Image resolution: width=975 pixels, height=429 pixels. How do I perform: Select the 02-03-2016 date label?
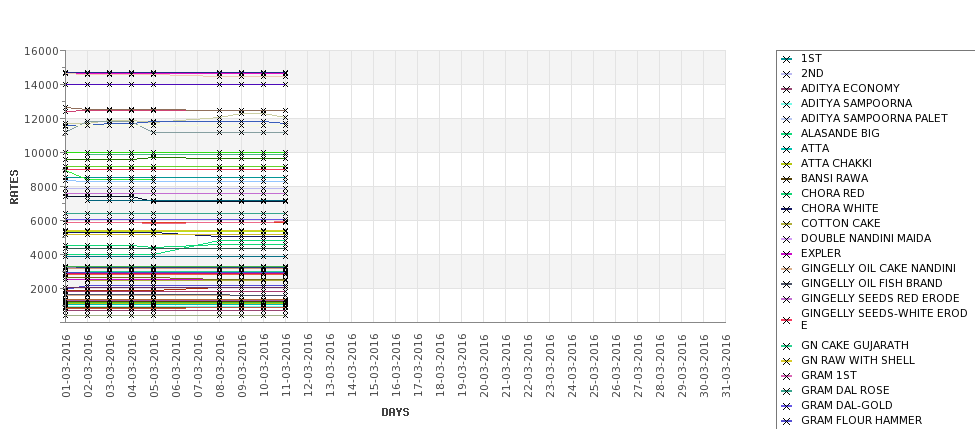pos(88,366)
